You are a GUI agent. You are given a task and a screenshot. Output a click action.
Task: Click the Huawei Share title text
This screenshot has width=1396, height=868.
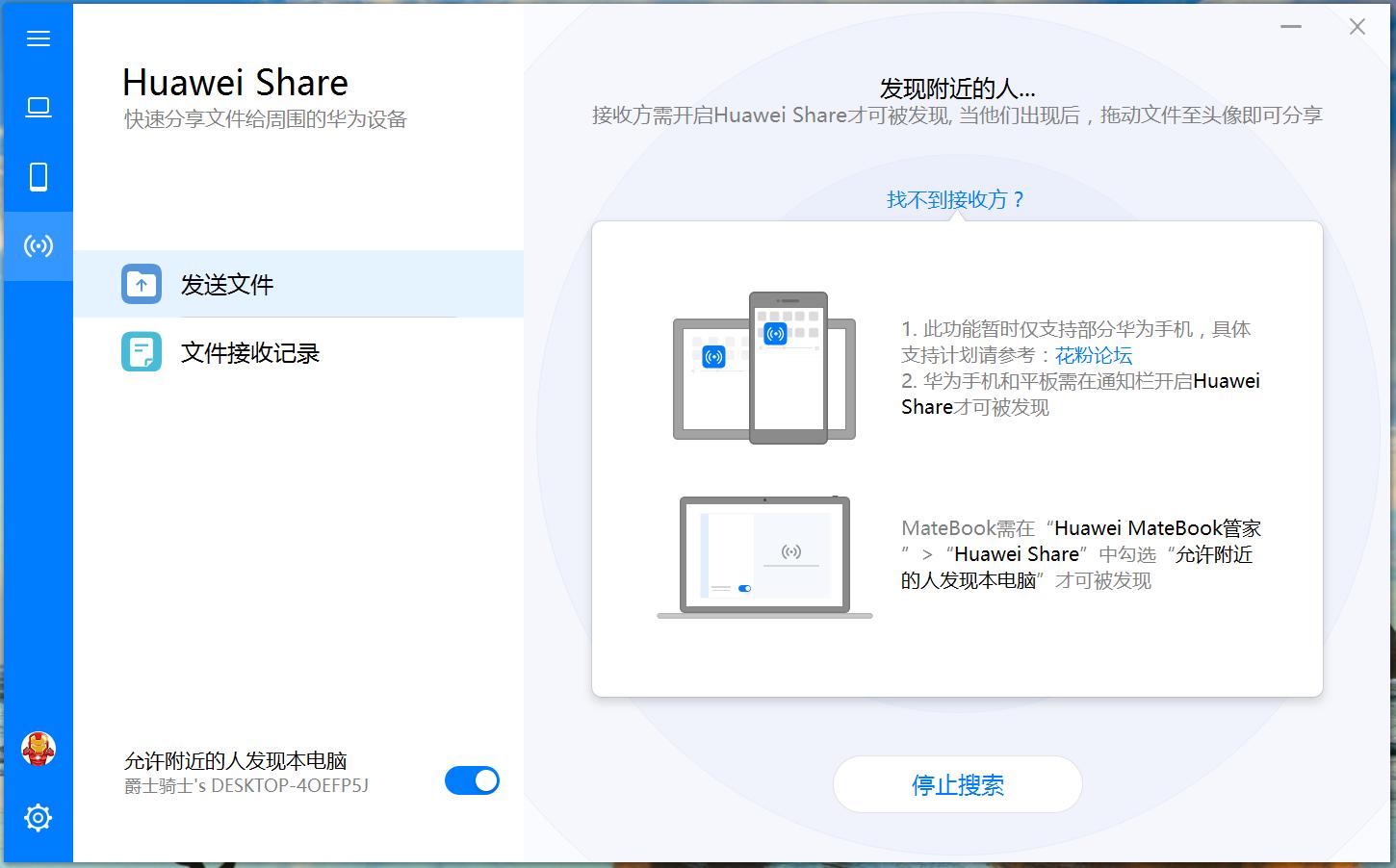pos(234,83)
